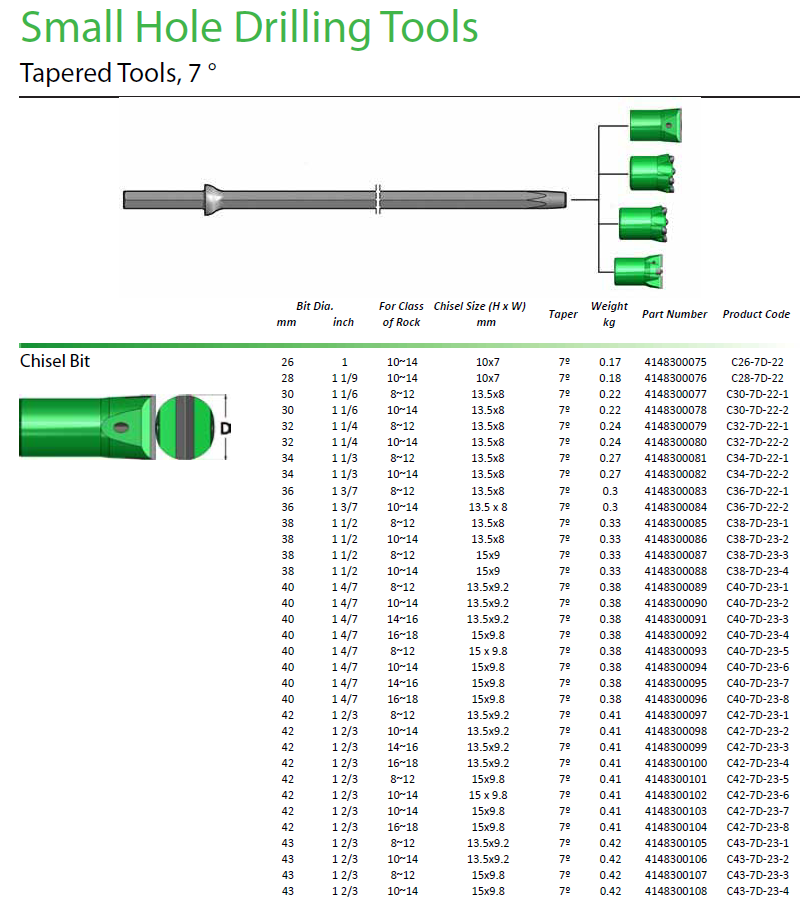Image resolution: width=804 pixels, height=909 pixels.
Task: Click the Part Number column header
Action: point(674,314)
